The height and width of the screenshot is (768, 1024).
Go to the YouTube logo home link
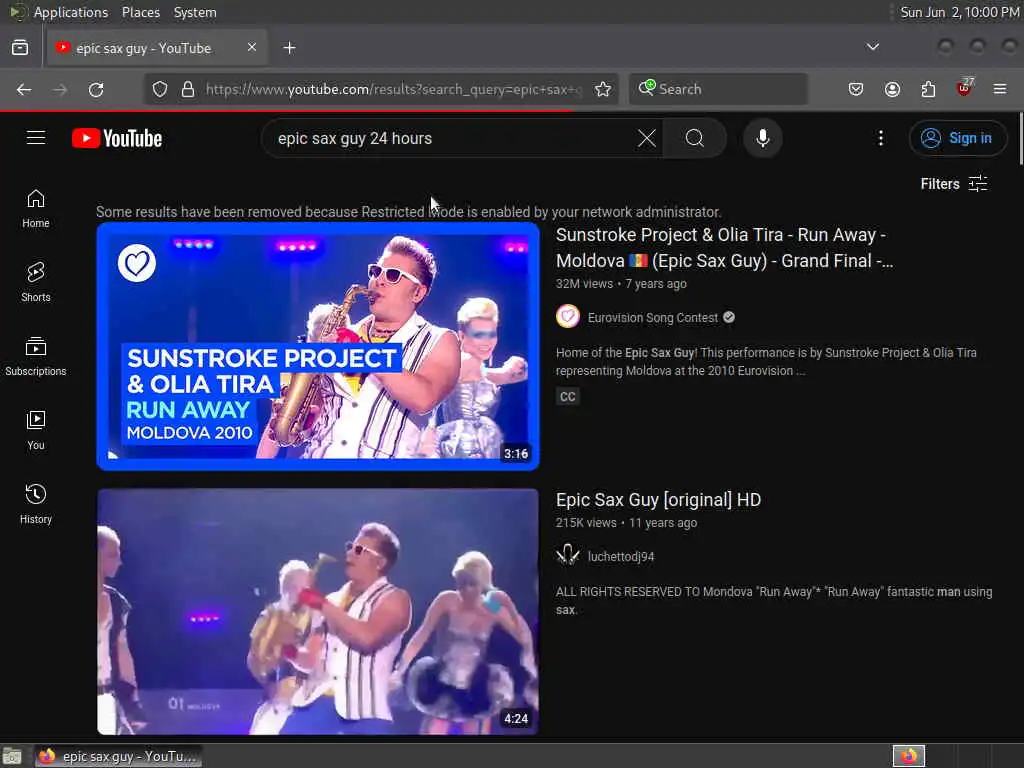[x=117, y=138]
